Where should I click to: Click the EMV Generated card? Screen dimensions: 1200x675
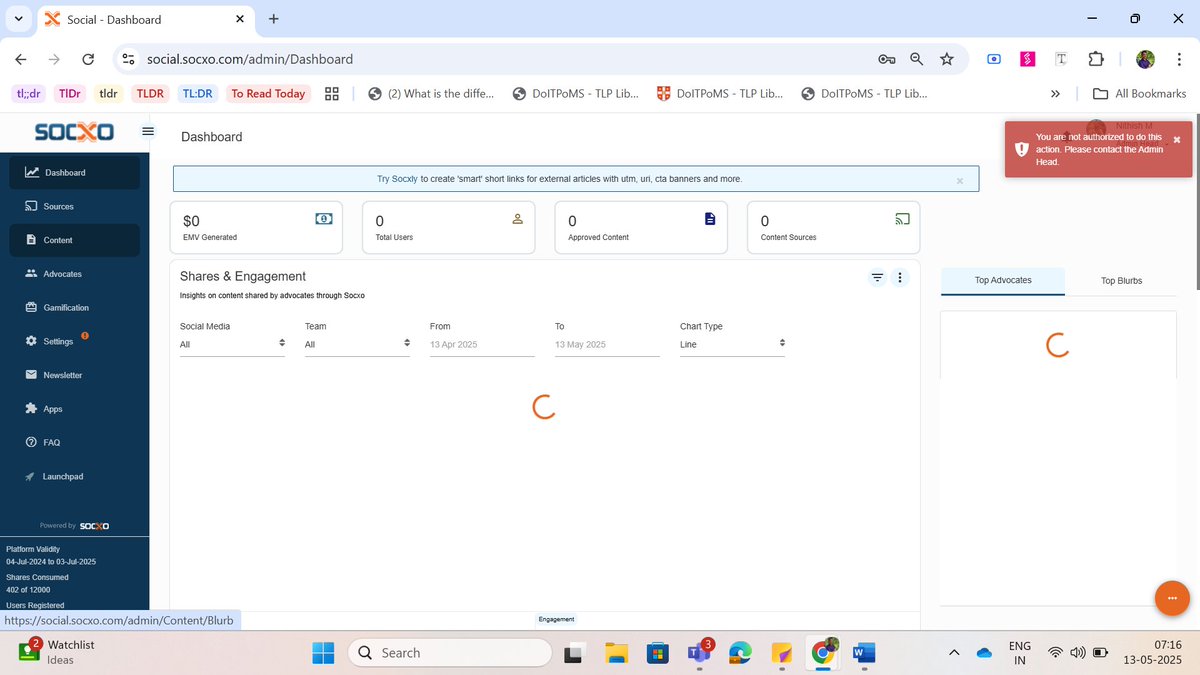tap(256, 227)
